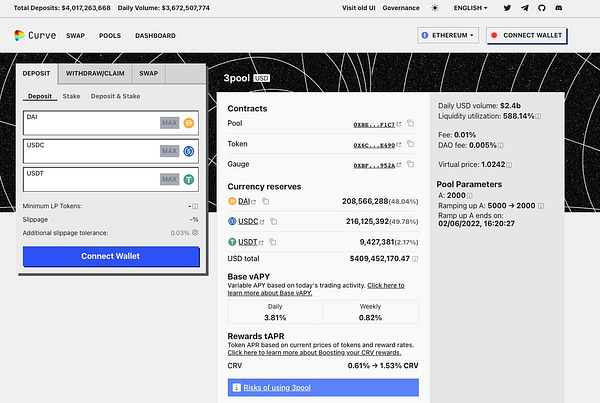Open Telegram icon link
Screen dimensions: 600x403
tap(525, 8)
